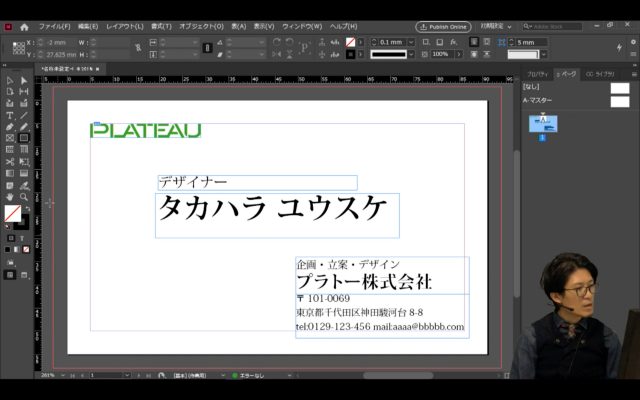
Task: Click the Publish Online button
Action: 443,27
